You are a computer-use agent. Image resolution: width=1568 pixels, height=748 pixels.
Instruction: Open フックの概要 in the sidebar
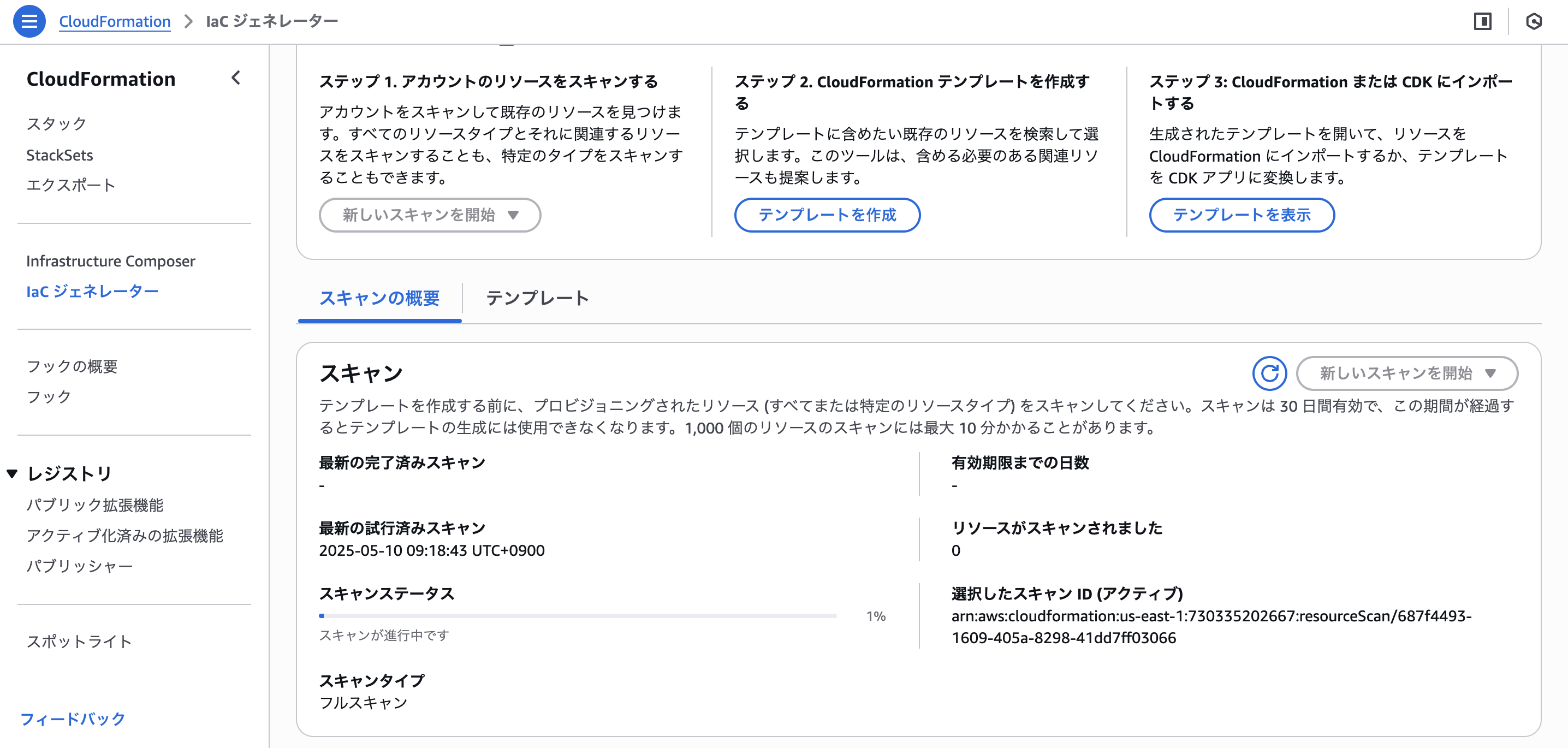[72, 366]
